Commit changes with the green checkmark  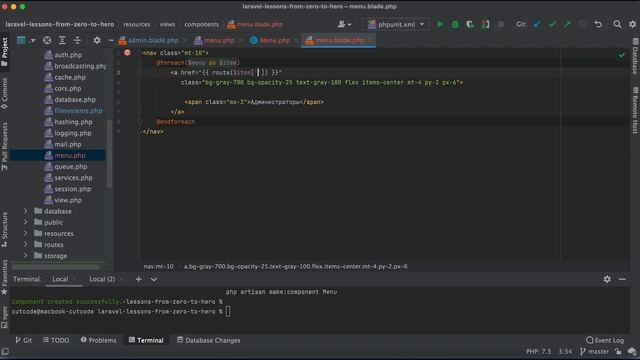point(552,24)
